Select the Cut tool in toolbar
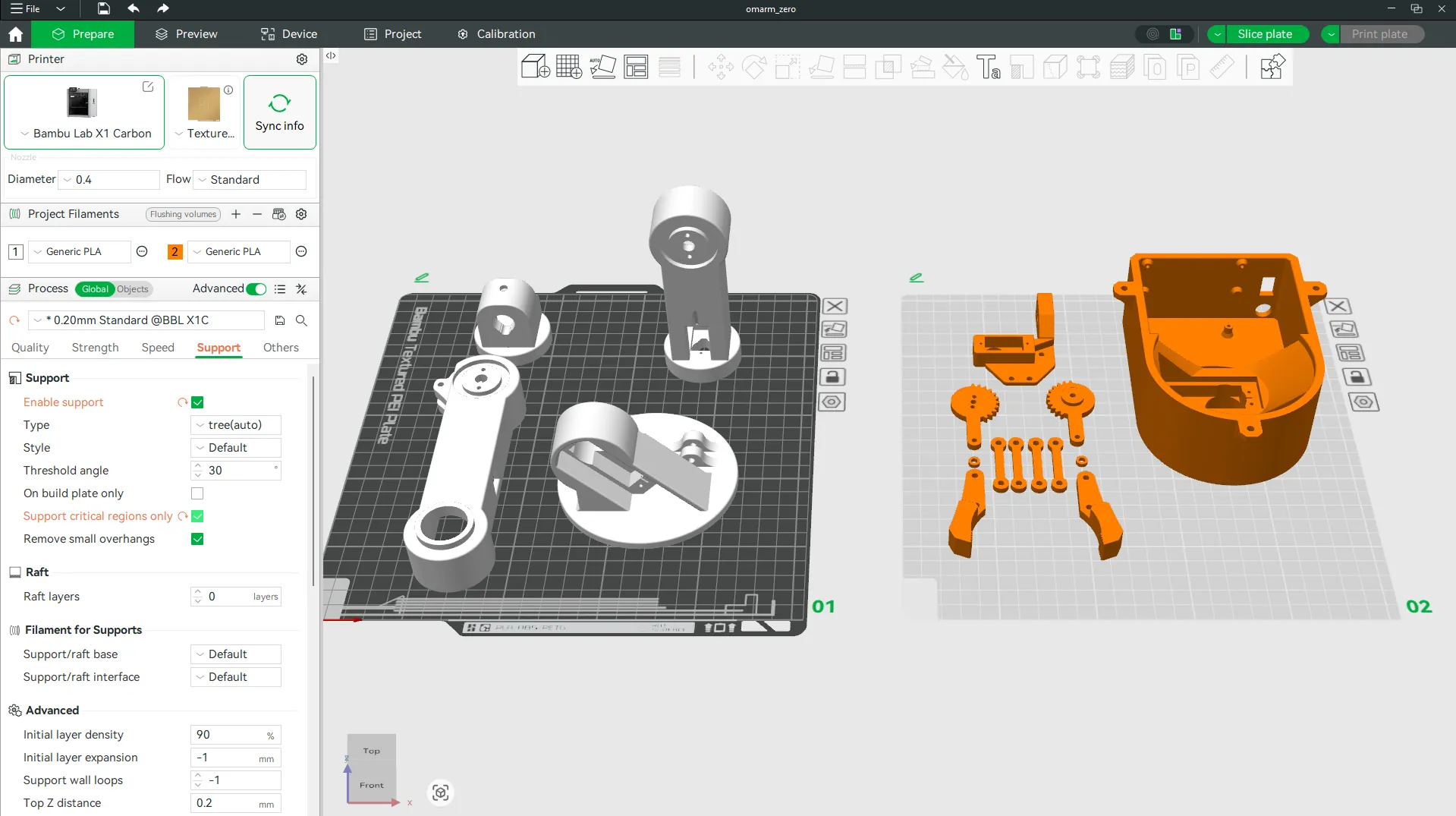 (855, 67)
